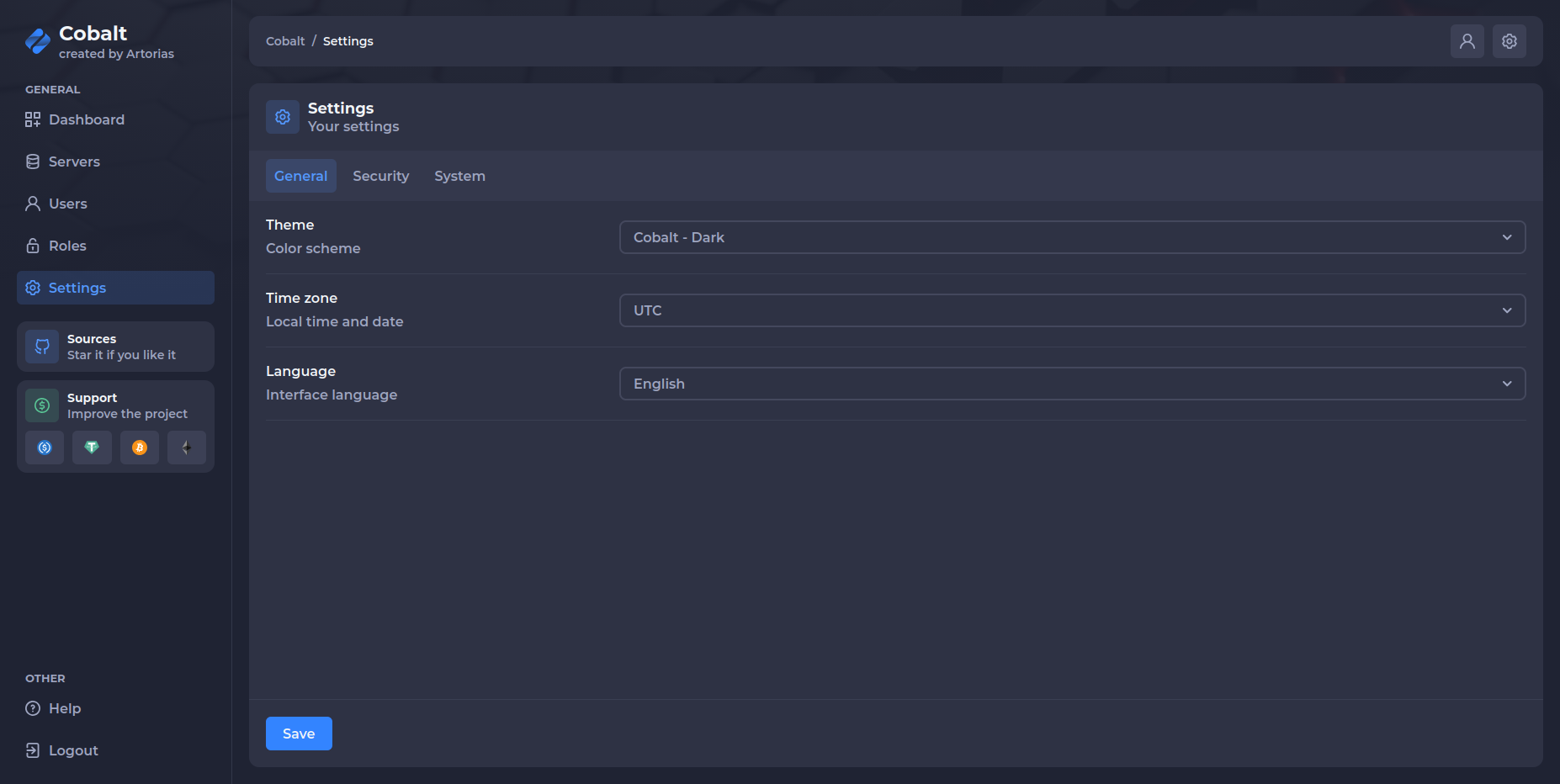This screenshot has width=1560, height=784.
Task: Click the Cobalt breadcrumb link
Action: (x=285, y=41)
